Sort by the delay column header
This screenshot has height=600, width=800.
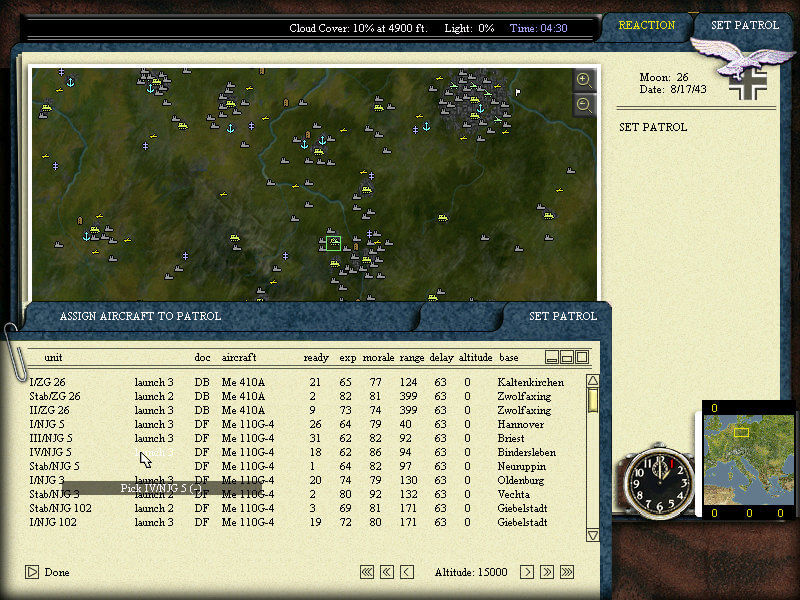click(x=441, y=358)
